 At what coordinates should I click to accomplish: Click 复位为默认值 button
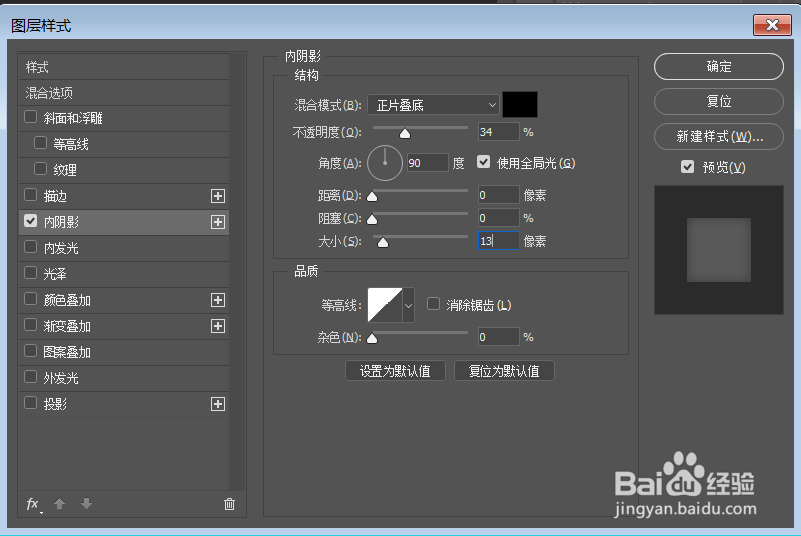pyautogui.click(x=504, y=371)
